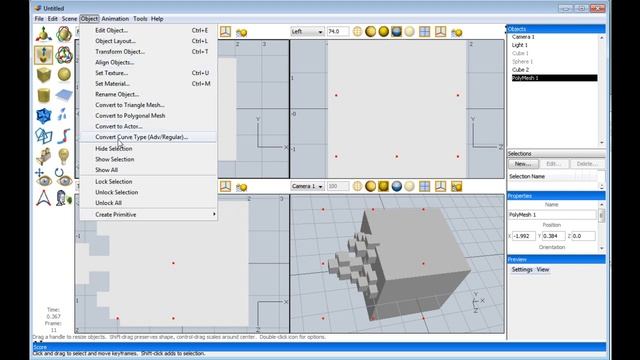The image size is (640, 360).
Task: Click the robot figure tool icon
Action: pos(64,198)
